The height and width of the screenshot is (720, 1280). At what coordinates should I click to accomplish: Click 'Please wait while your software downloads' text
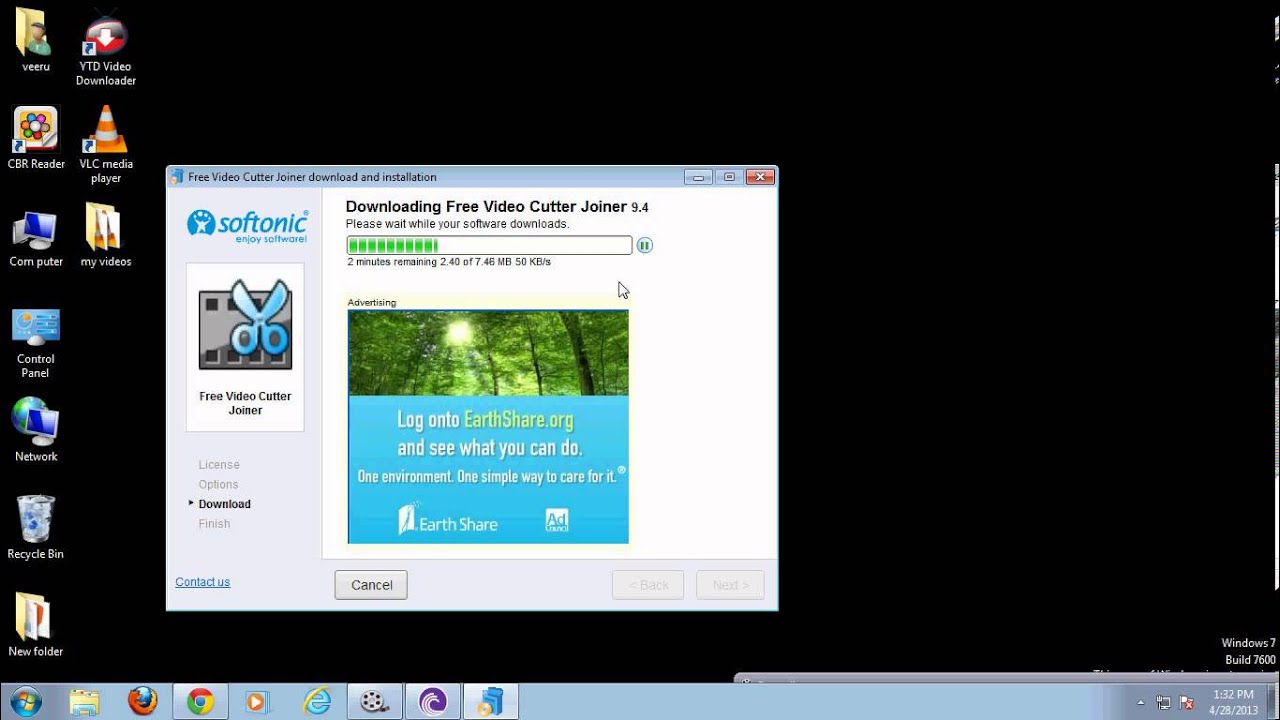457,224
